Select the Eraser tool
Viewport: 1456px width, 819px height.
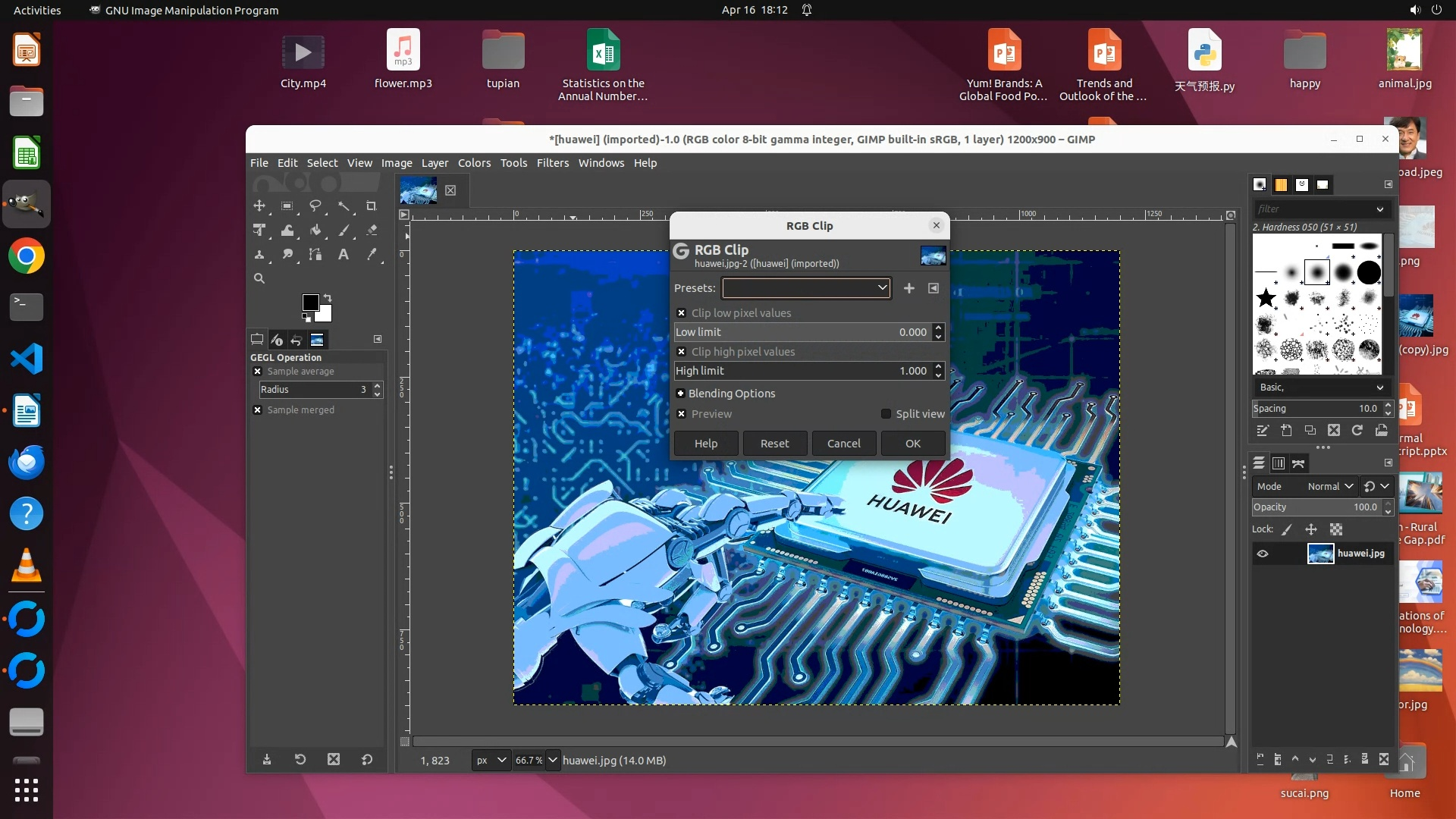tap(372, 231)
